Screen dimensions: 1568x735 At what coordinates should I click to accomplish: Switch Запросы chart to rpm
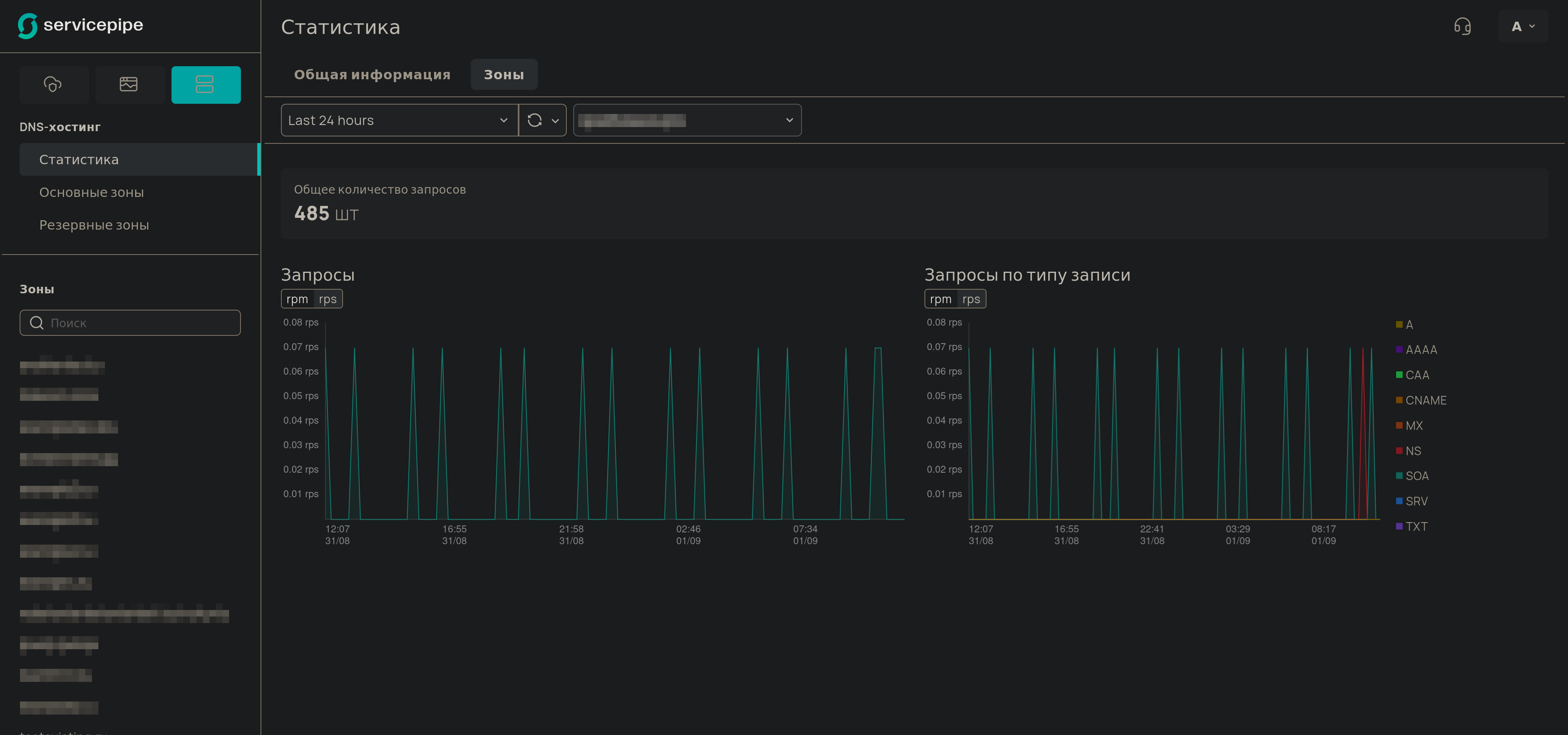(x=297, y=299)
